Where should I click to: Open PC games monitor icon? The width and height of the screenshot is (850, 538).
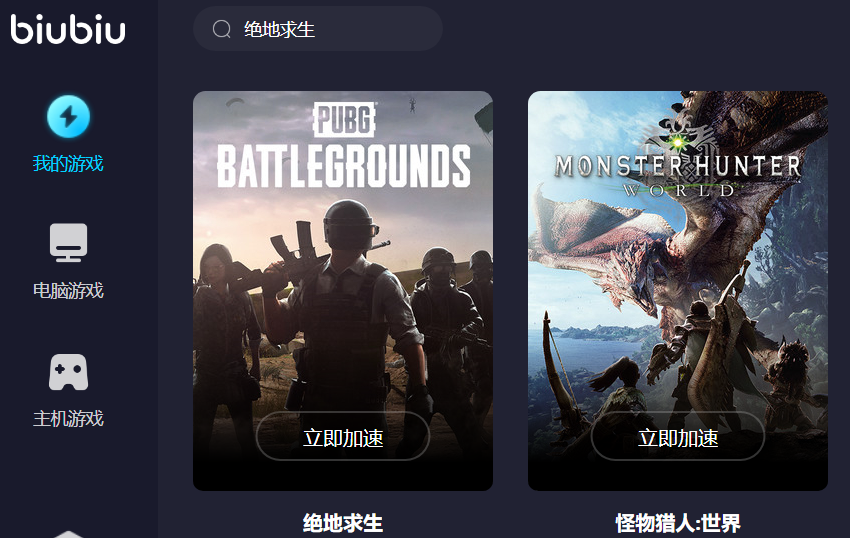click(x=68, y=242)
